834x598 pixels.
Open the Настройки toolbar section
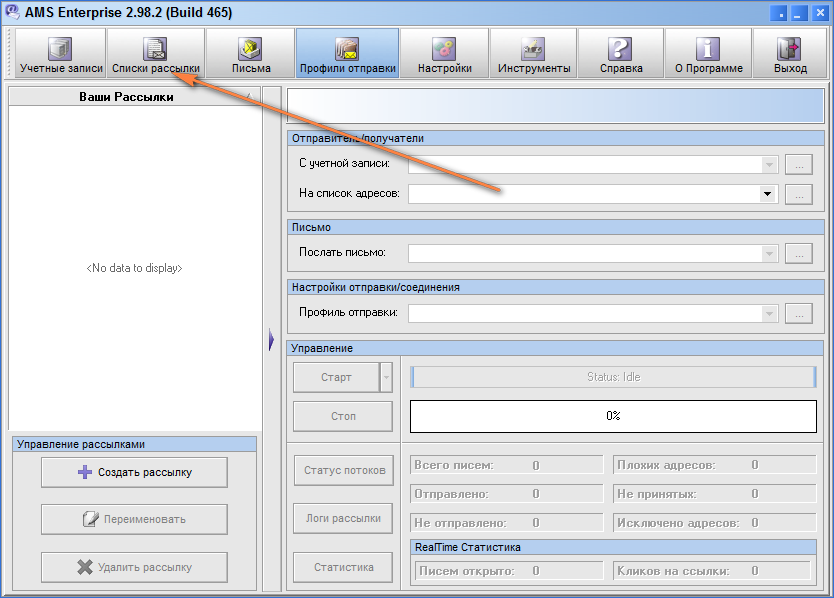click(445, 54)
